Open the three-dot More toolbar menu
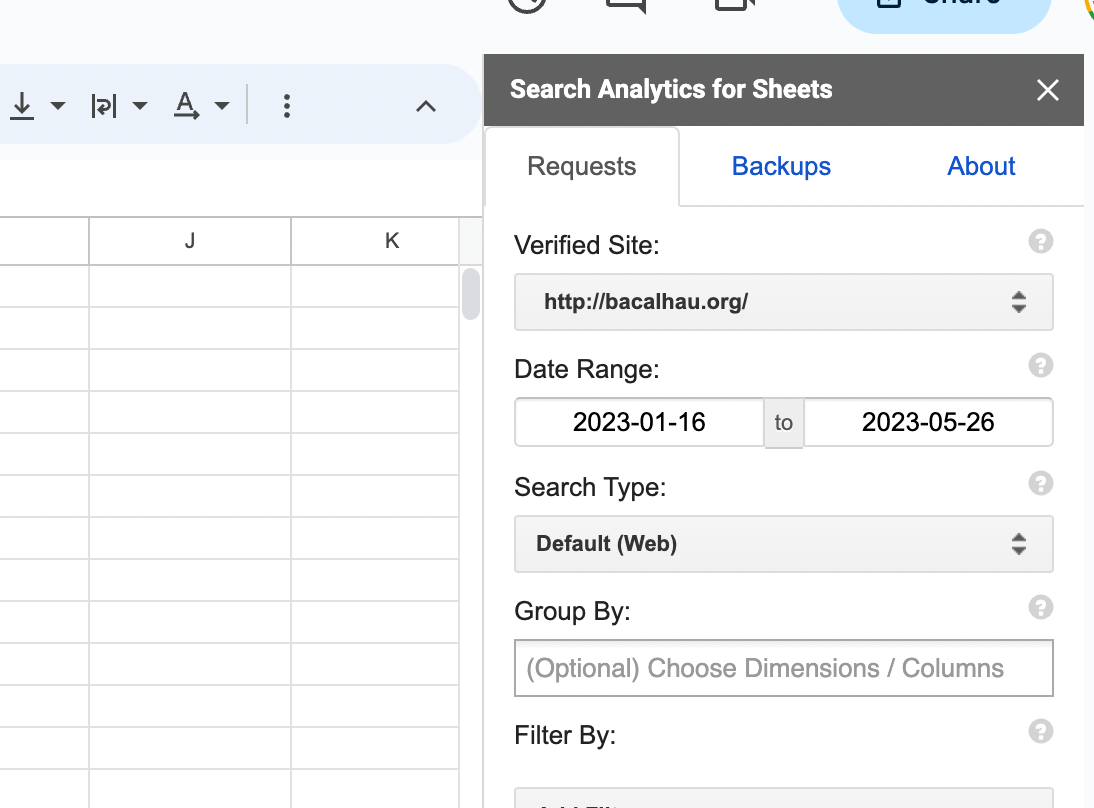The height and width of the screenshot is (808, 1094). tap(287, 106)
